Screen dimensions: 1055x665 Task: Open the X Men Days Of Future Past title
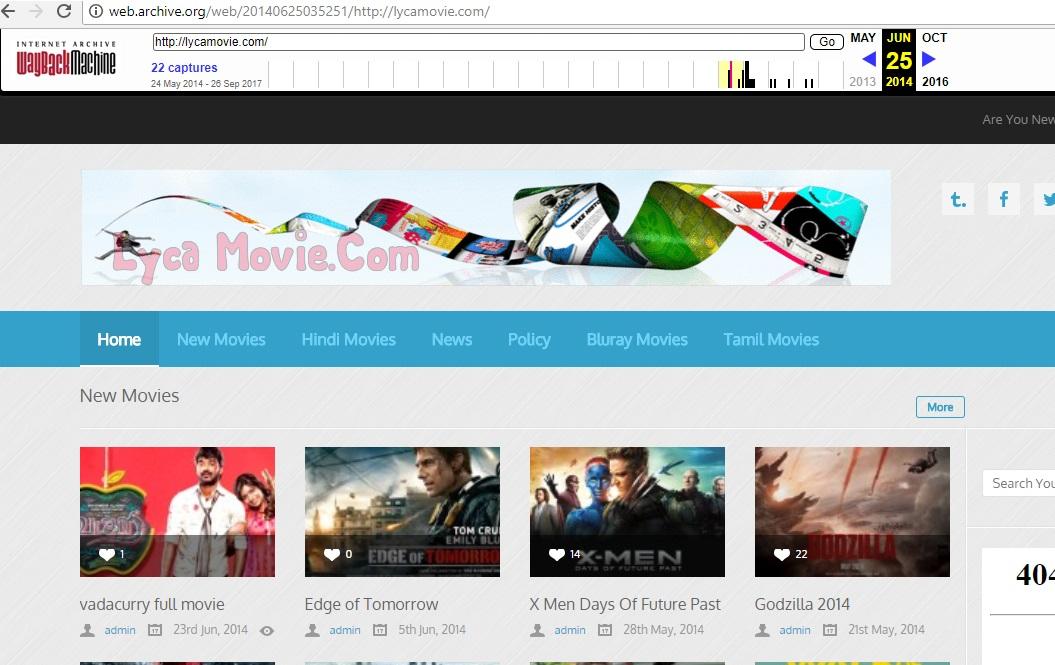(x=625, y=604)
